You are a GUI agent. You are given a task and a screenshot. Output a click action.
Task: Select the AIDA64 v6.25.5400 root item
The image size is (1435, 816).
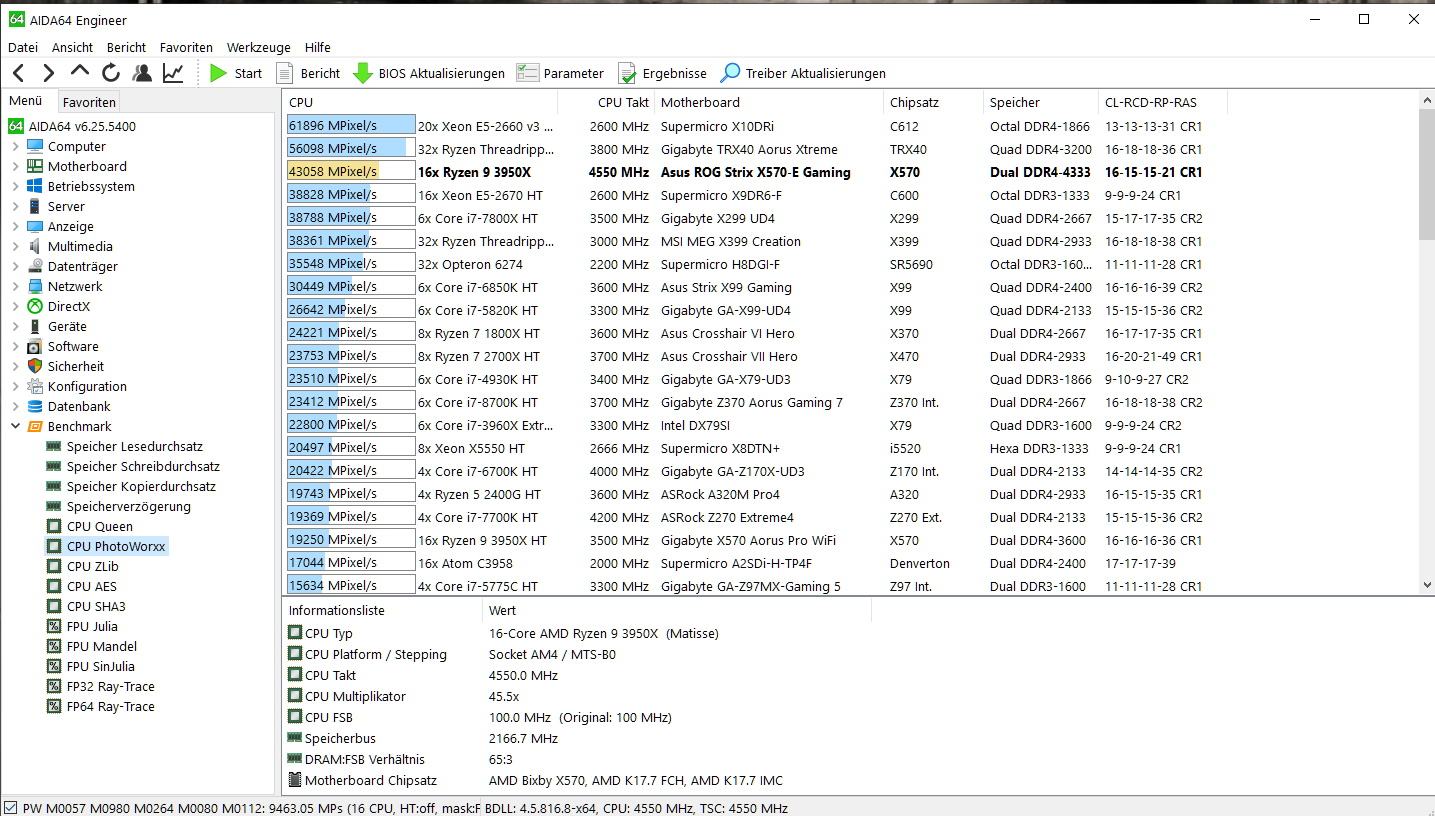pos(72,126)
